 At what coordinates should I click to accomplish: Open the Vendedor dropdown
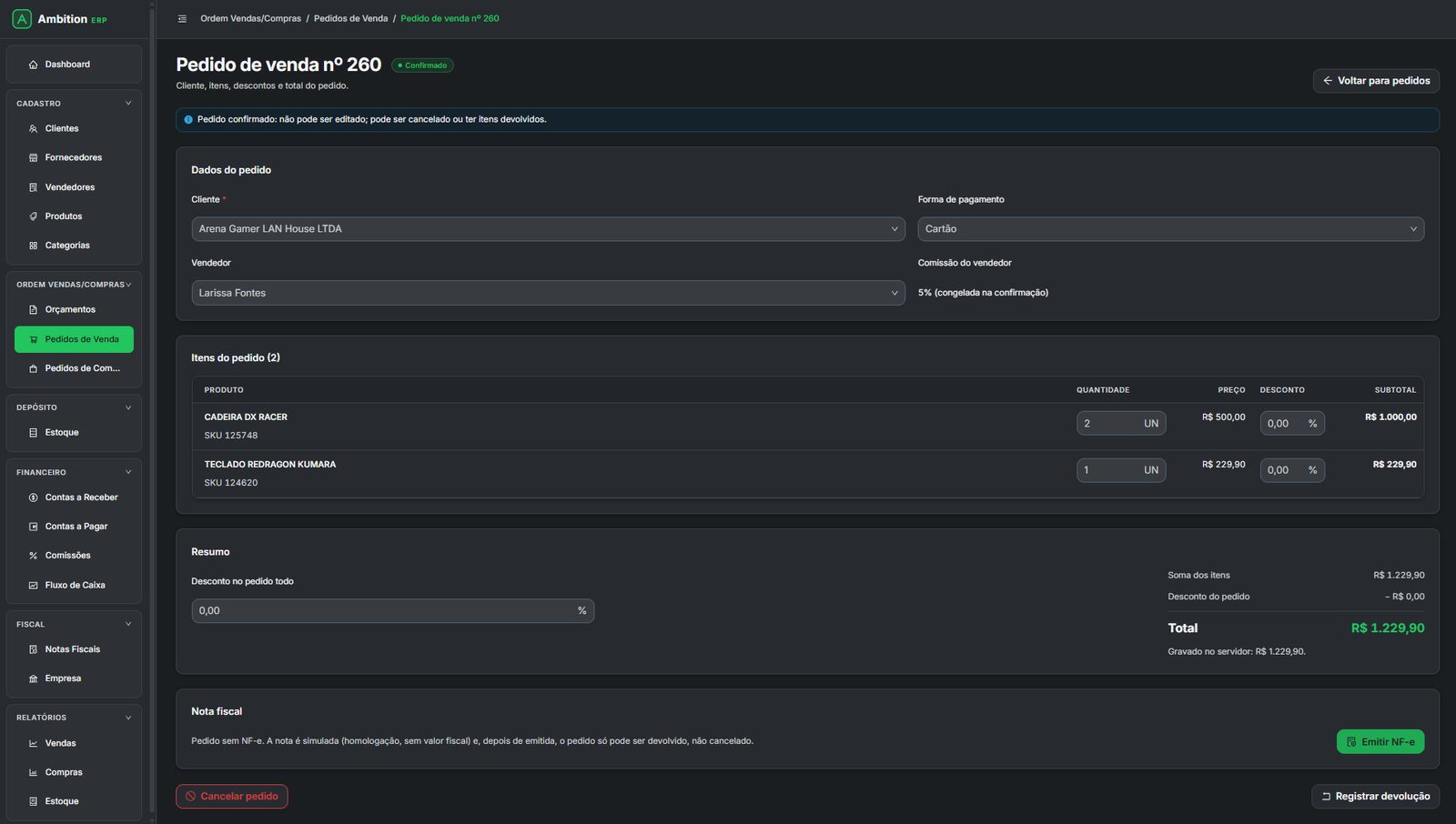[548, 293]
